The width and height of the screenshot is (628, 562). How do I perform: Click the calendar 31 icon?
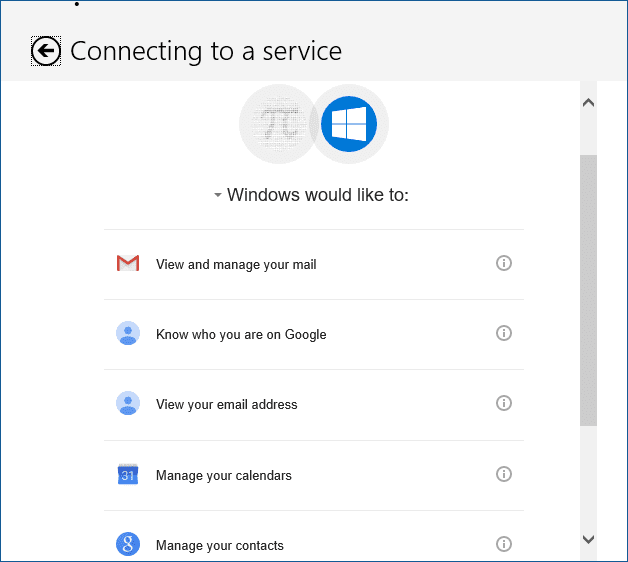click(128, 474)
